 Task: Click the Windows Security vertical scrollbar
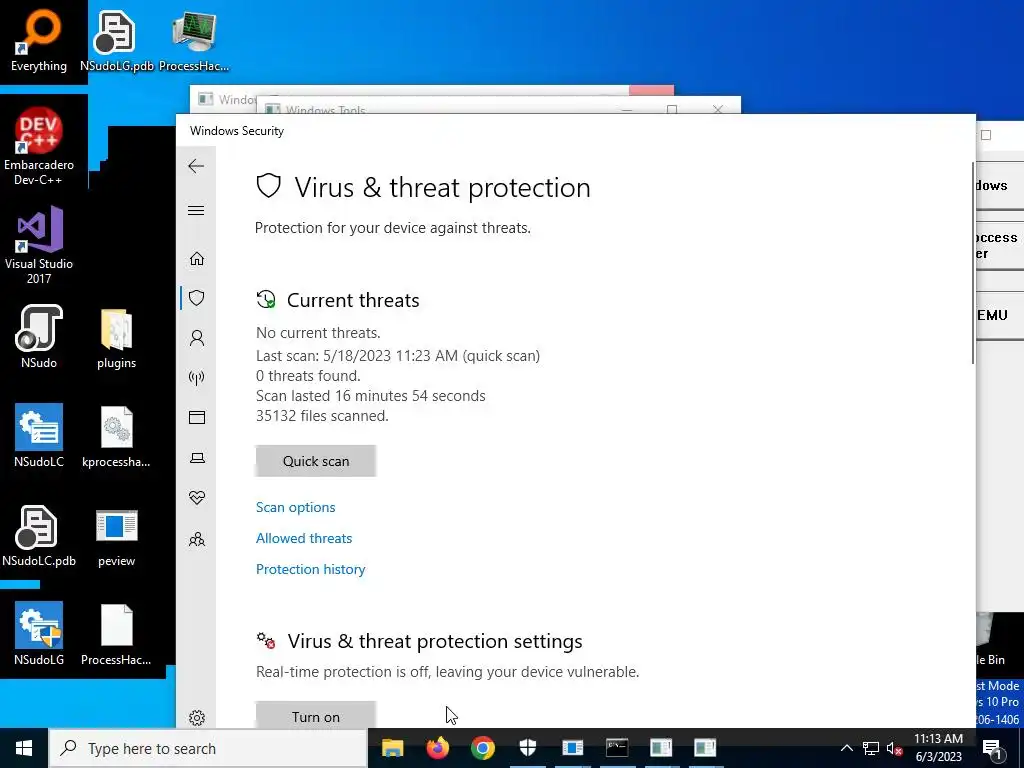pos(973,261)
